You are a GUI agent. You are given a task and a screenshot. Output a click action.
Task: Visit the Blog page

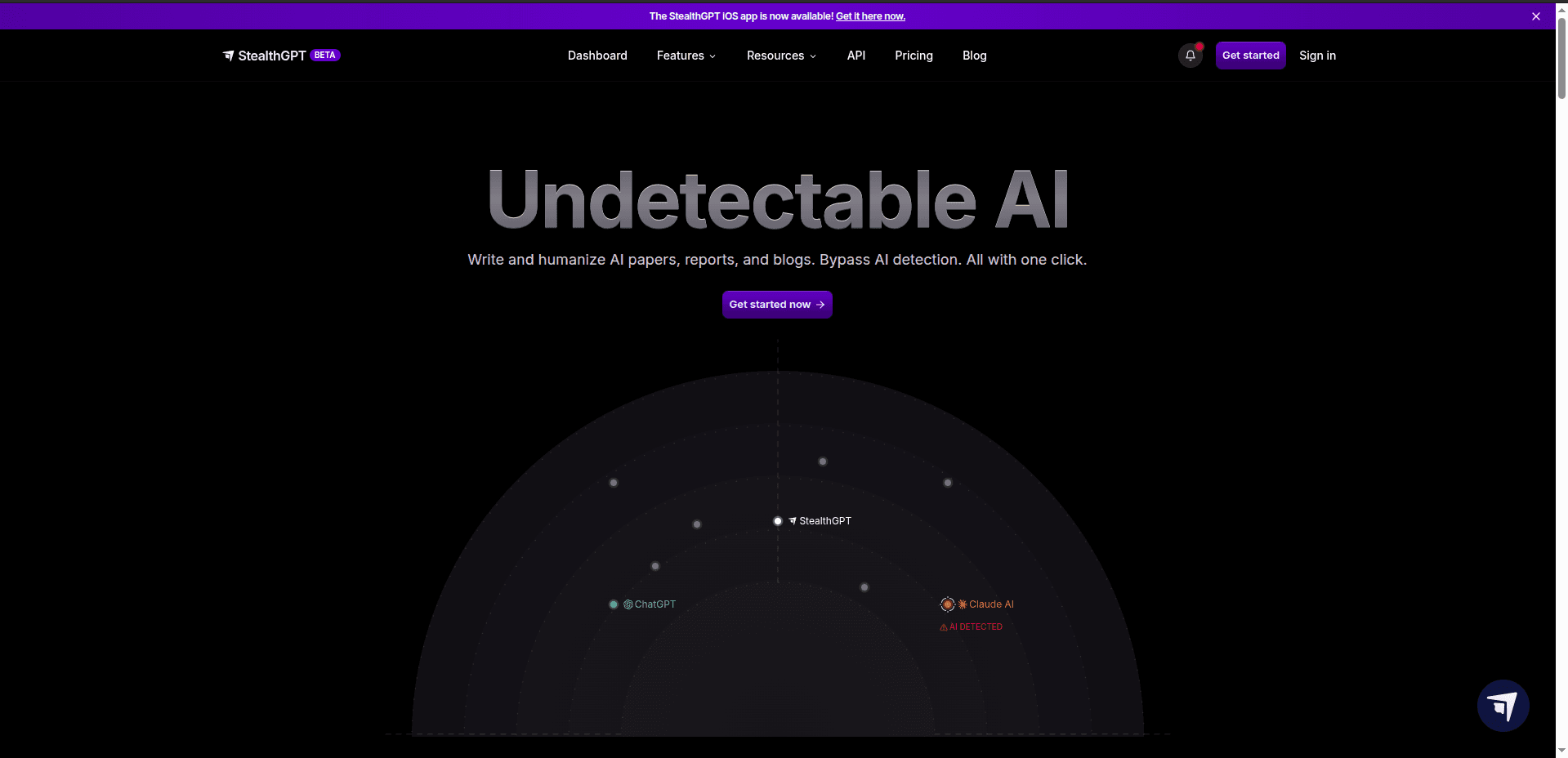(974, 56)
